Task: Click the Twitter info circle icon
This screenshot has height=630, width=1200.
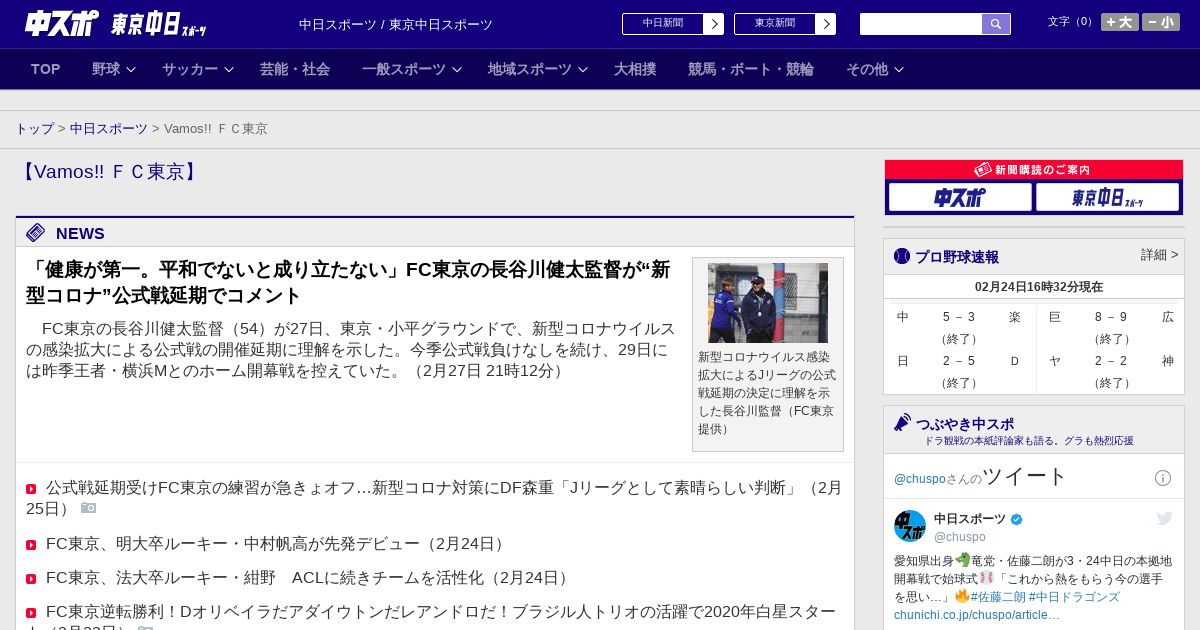Action: pos(1163,478)
